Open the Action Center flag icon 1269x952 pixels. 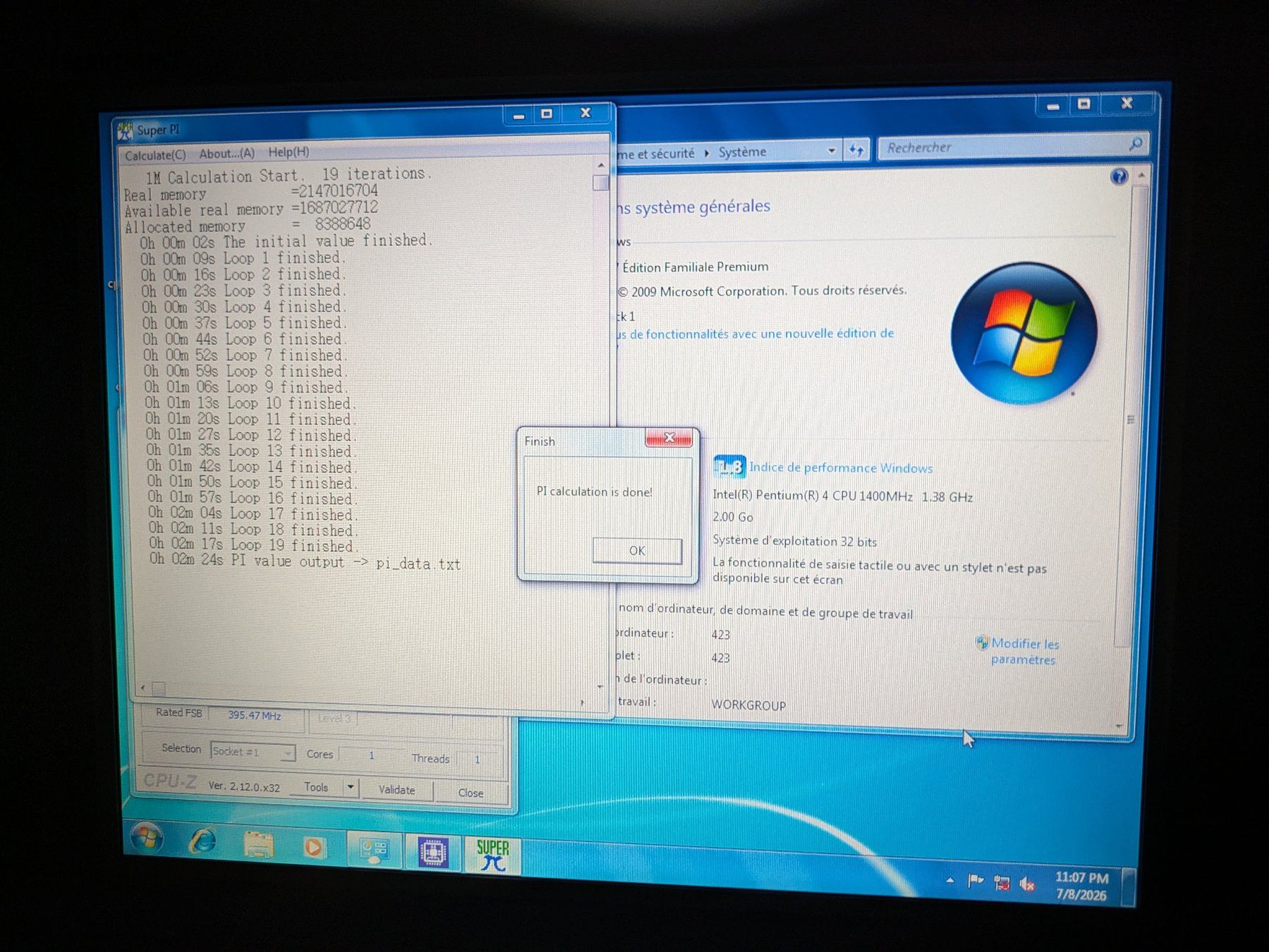[x=976, y=881]
